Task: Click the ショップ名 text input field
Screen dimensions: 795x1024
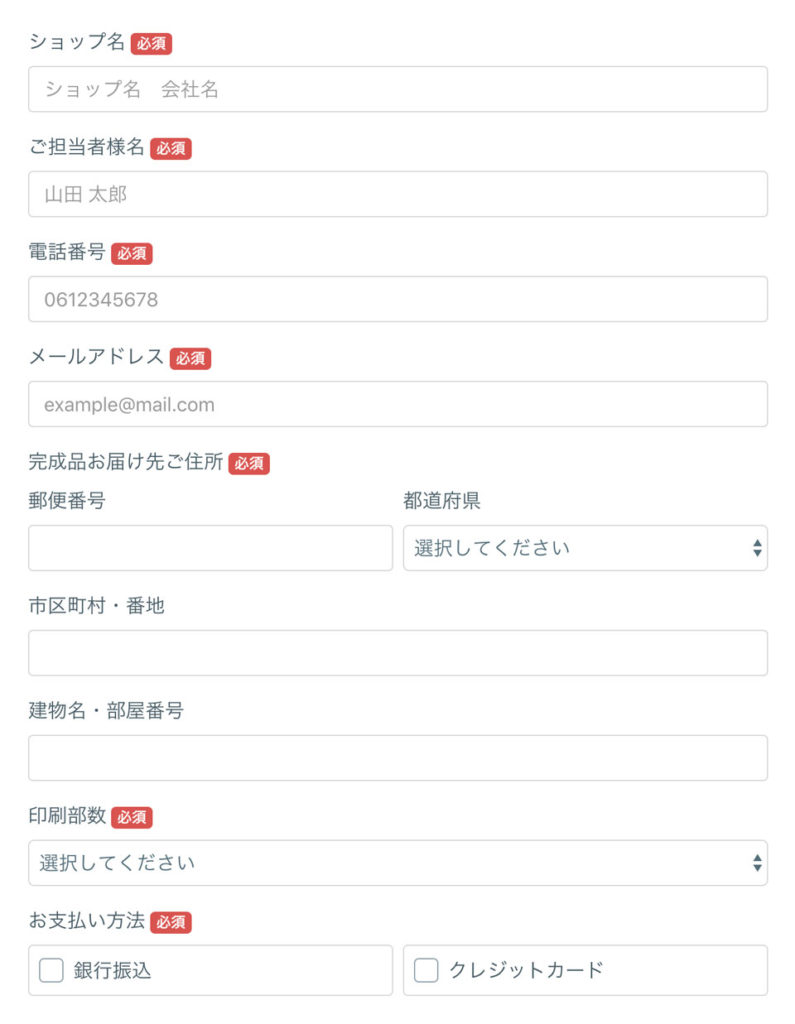Action: tap(397, 89)
